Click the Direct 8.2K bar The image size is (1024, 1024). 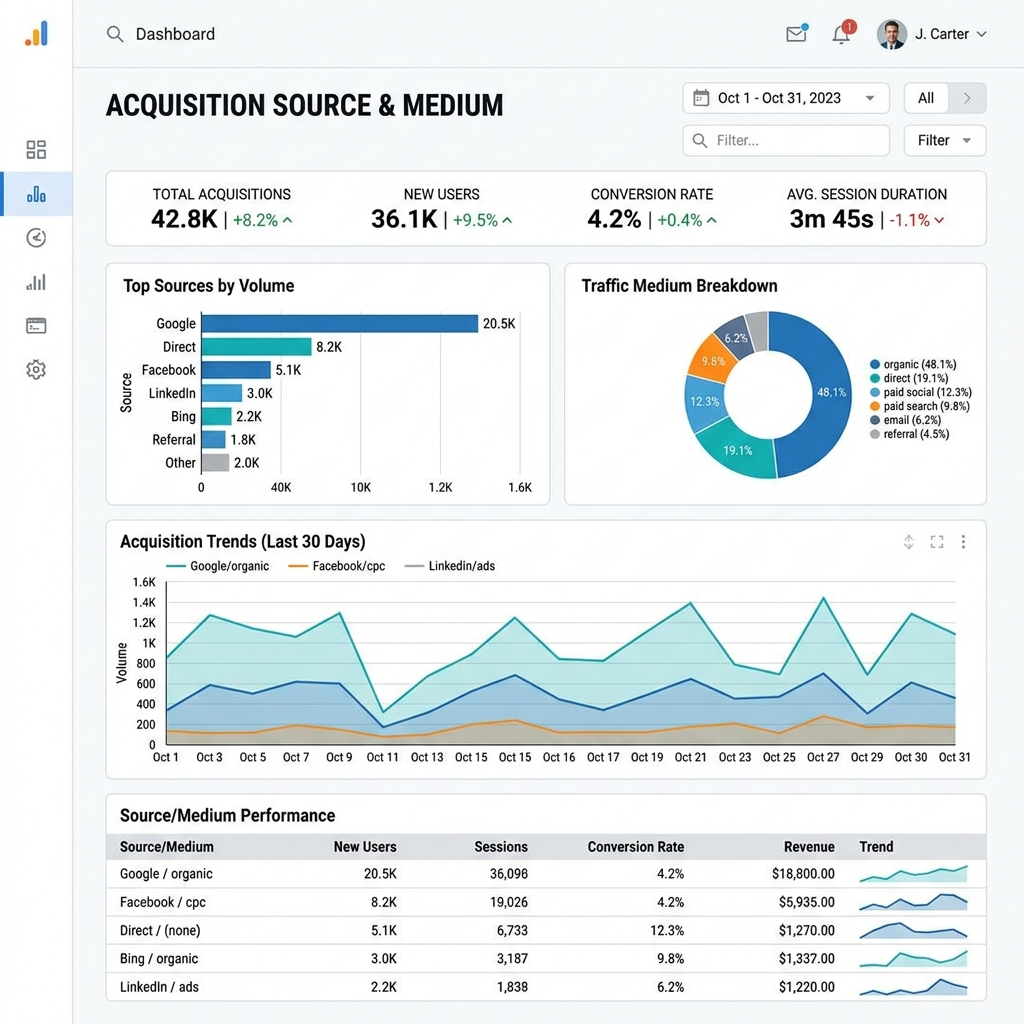pos(257,347)
